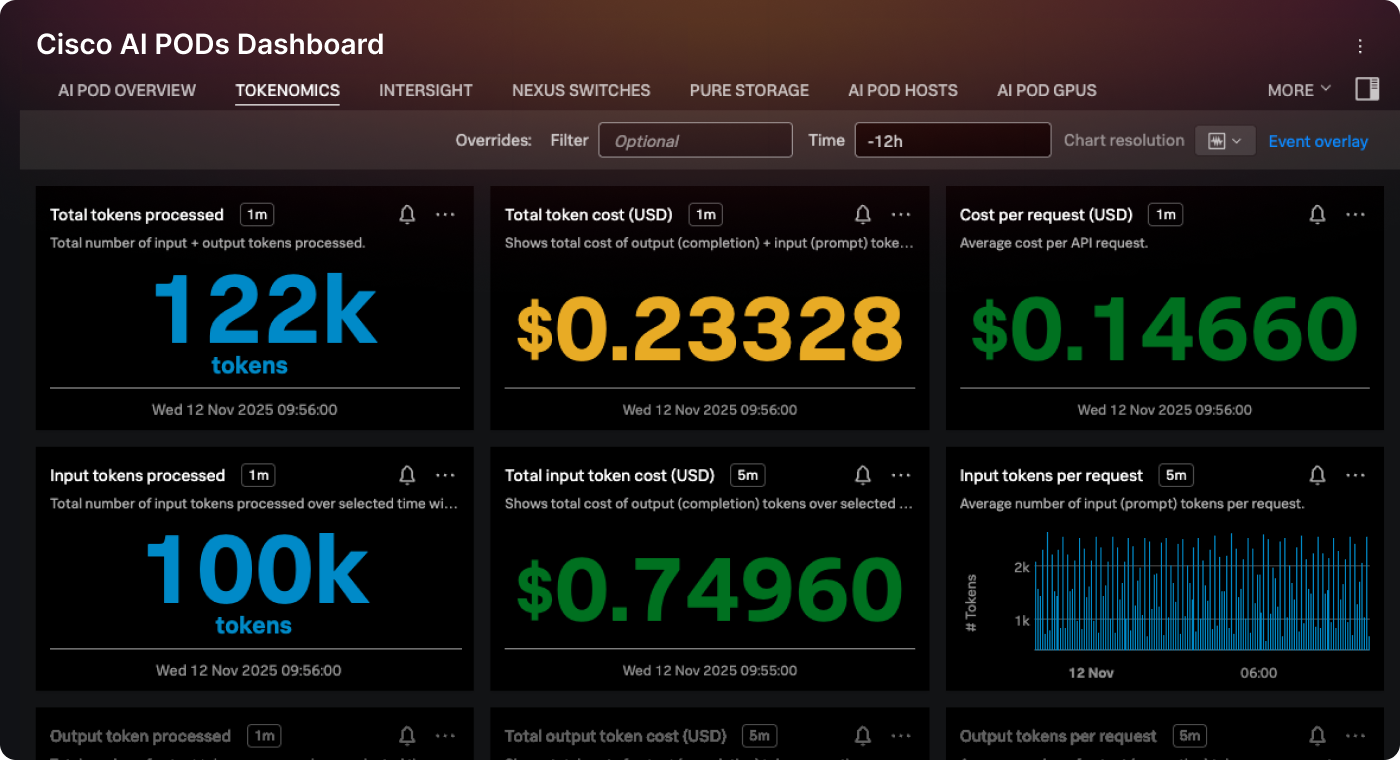The width and height of the screenshot is (1400, 760).
Task: Click the Cisco AI PODs Dashboard title
Action: pos(210,44)
